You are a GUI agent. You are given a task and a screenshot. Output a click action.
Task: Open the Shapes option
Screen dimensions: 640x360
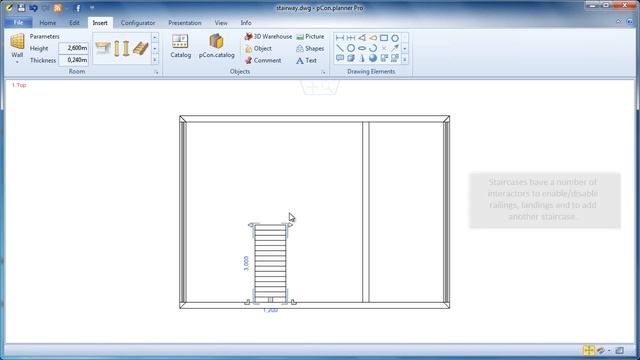pyautogui.click(x=310, y=48)
